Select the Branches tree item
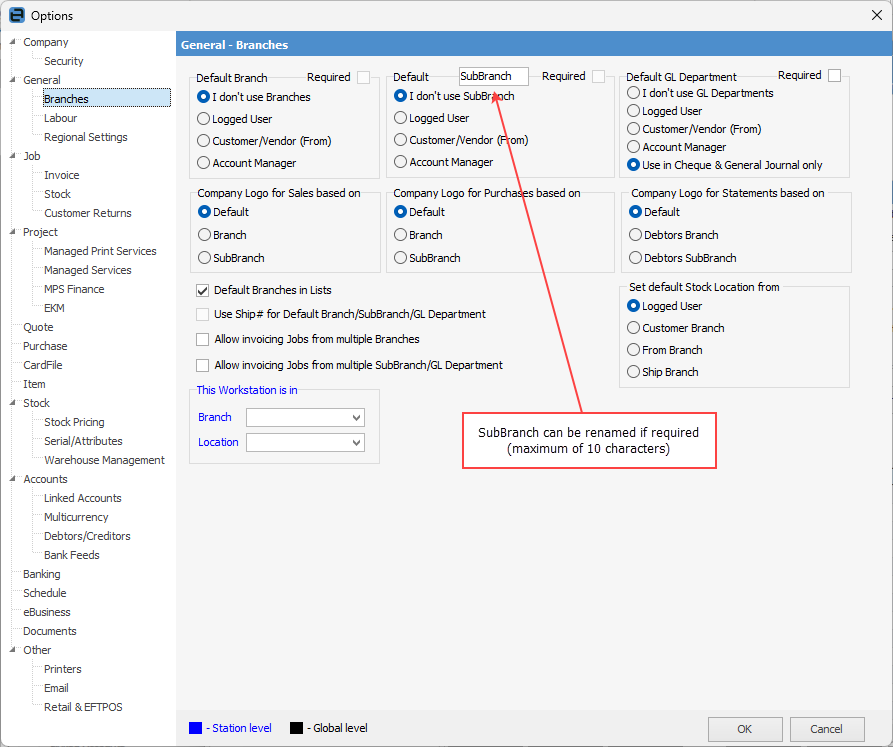The image size is (893, 747). tap(106, 98)
